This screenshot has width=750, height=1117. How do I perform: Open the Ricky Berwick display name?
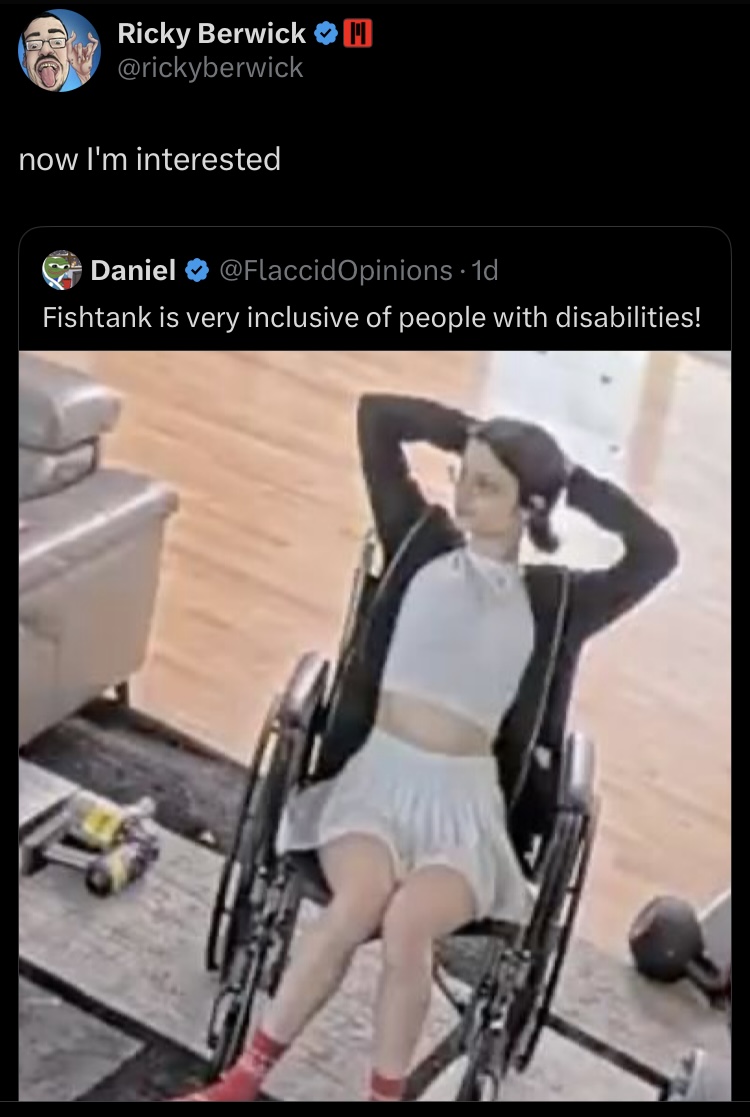(x=212, y=33)
